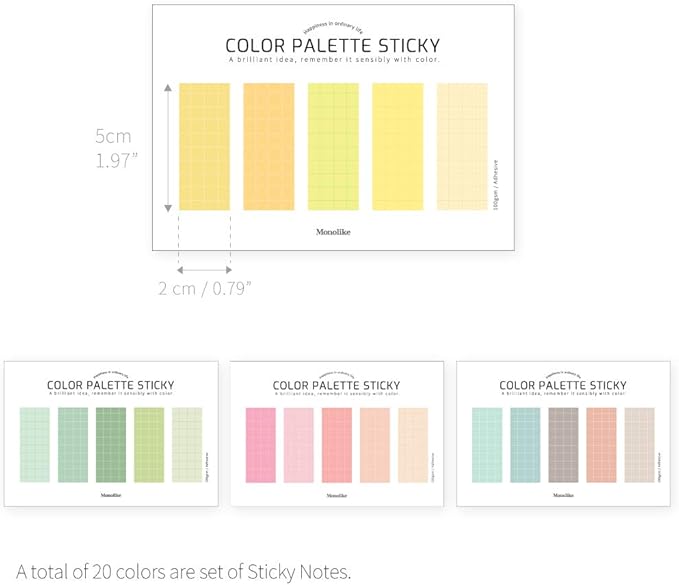Pick the pale cream swatch in the top card
Screen dimensions: 679x585
click(x=462, y=146)
